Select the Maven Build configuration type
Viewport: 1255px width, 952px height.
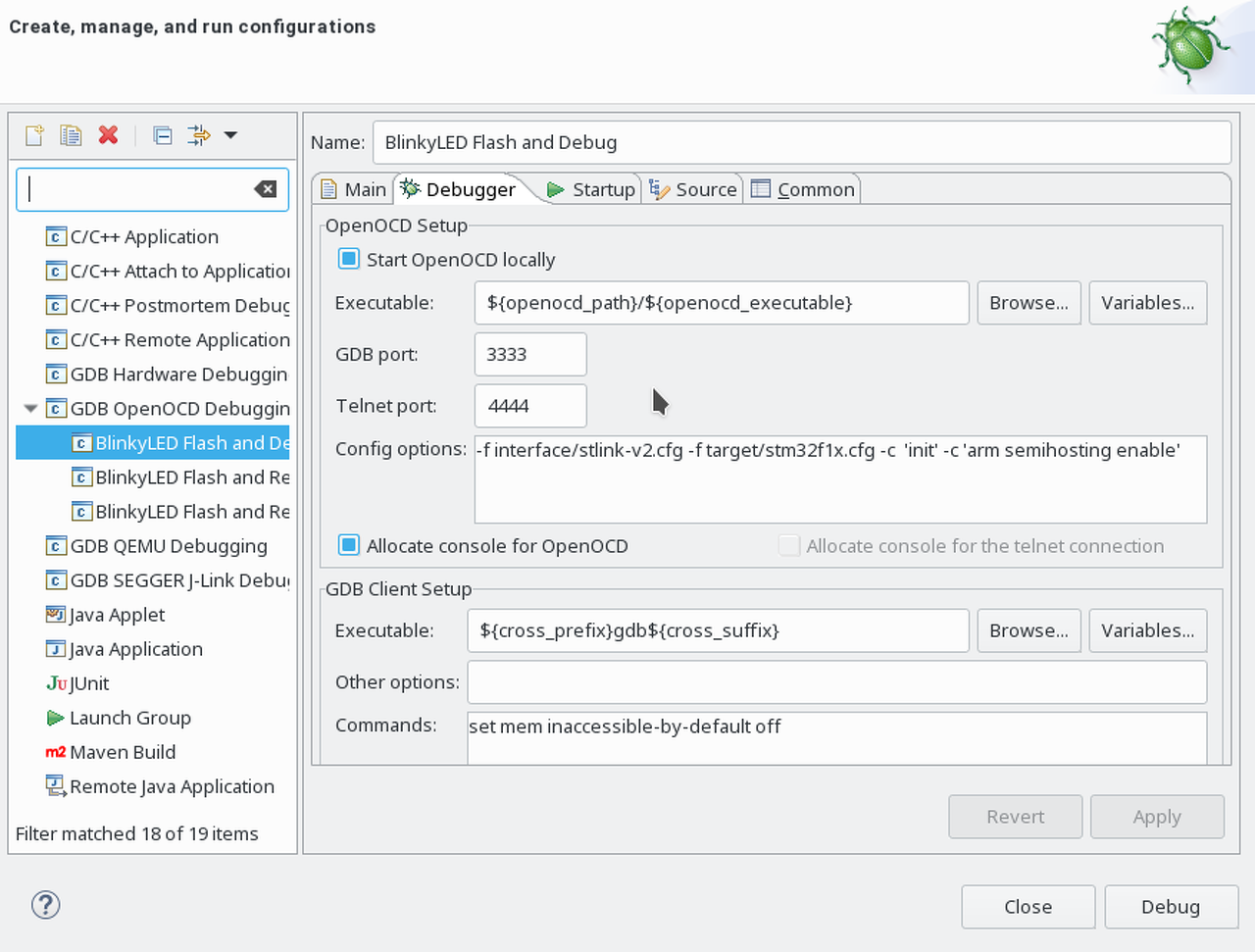[123, 752]
